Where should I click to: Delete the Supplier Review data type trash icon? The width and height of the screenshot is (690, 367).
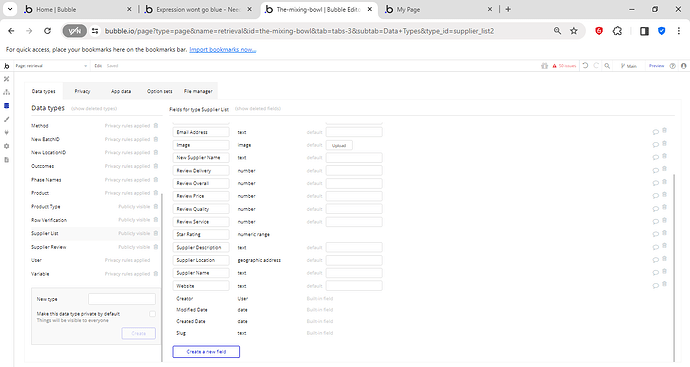156,247
